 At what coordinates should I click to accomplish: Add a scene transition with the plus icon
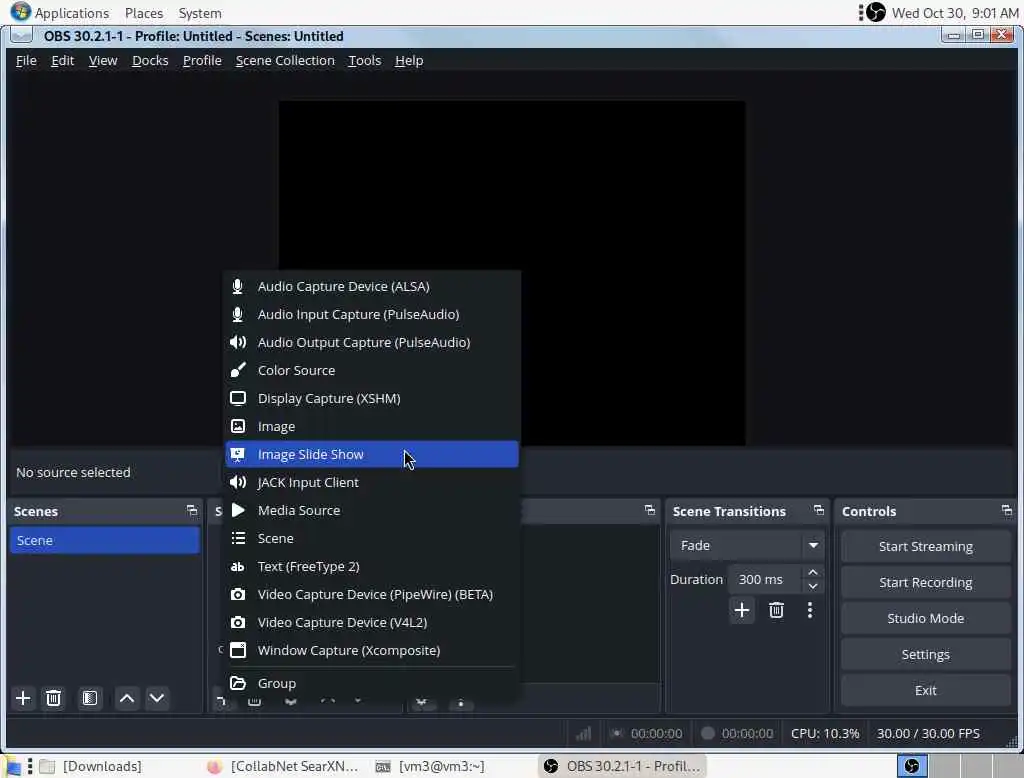click(741, 610)
